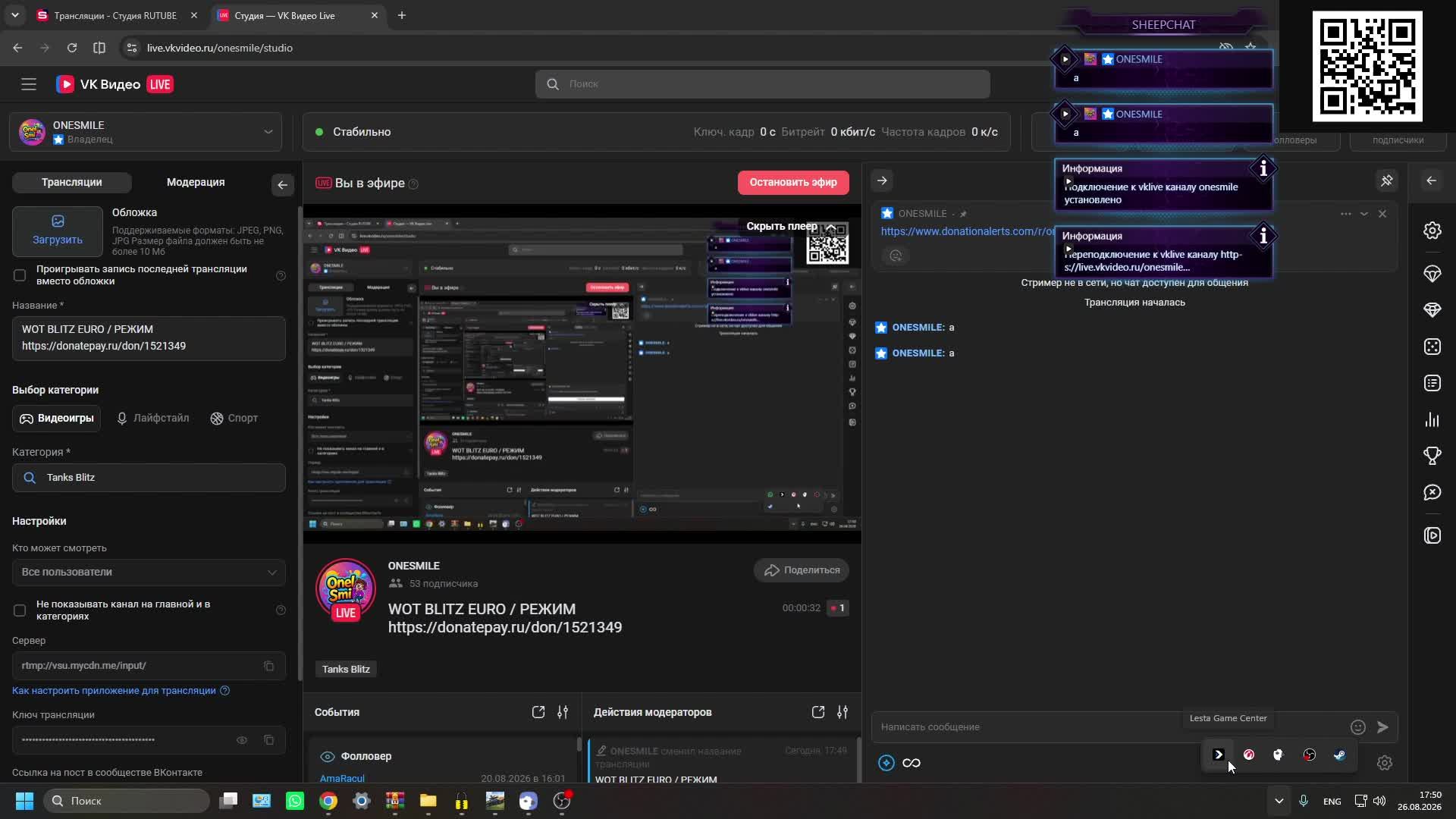
Task: Collapse the right sidebar with left arrow
Action: coord(1432,180)
